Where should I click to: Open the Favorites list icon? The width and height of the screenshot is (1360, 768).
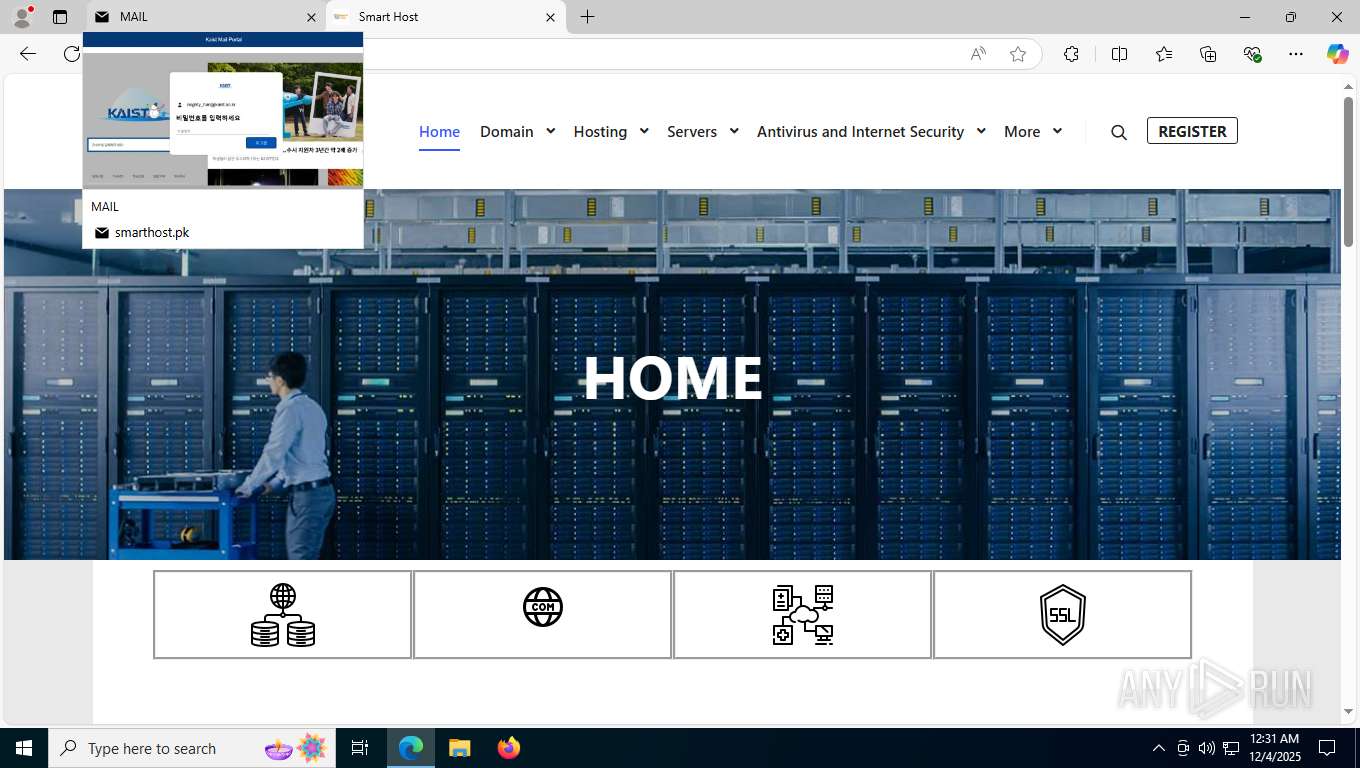click(1164, 54)
